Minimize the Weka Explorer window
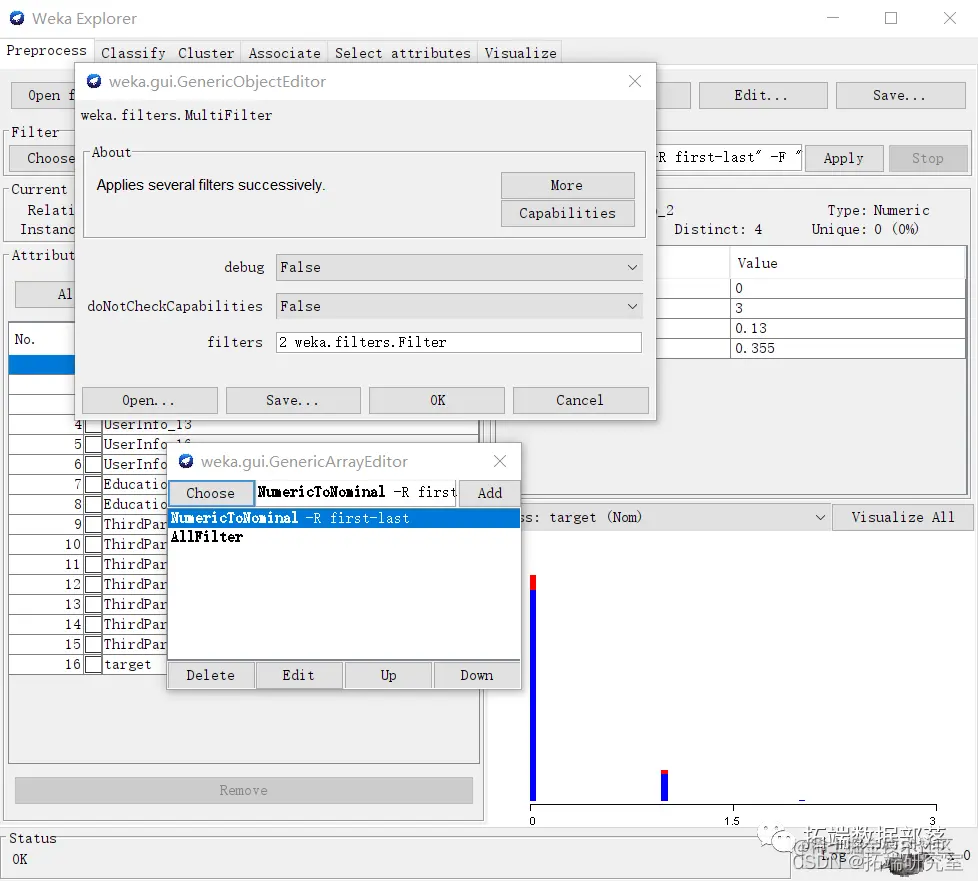The height and width of the screenshot is (881, 978). click(833, 18)
